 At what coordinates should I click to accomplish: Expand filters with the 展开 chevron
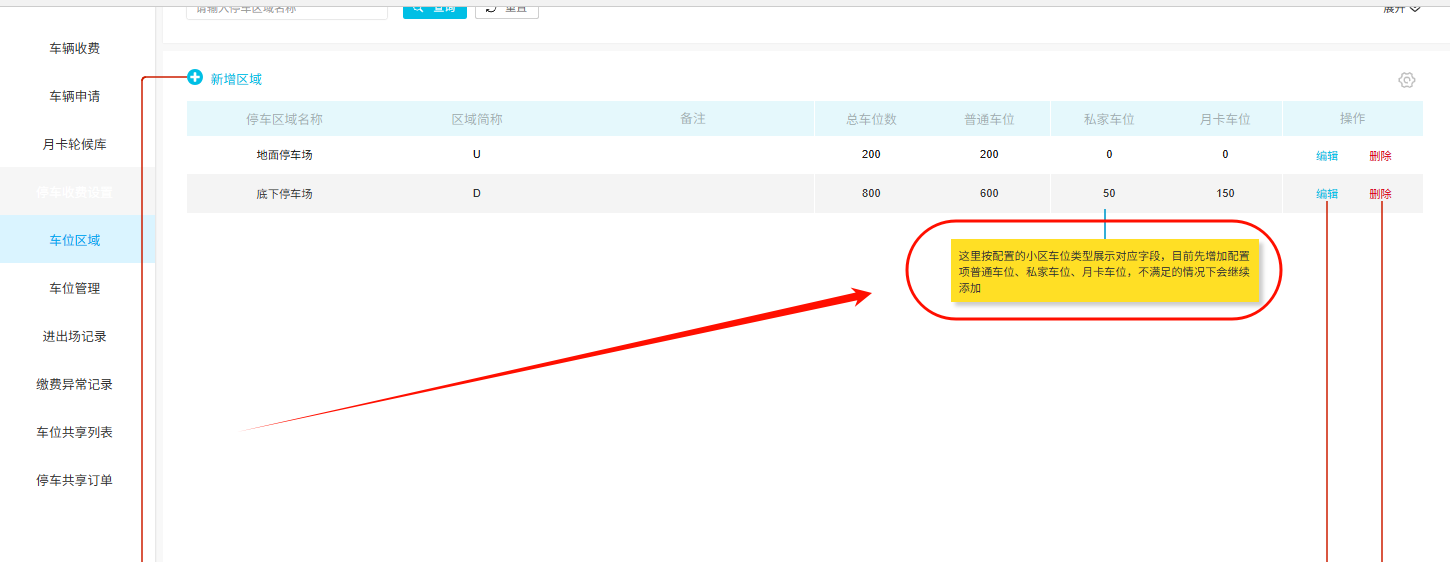[x=1401, y=9]
